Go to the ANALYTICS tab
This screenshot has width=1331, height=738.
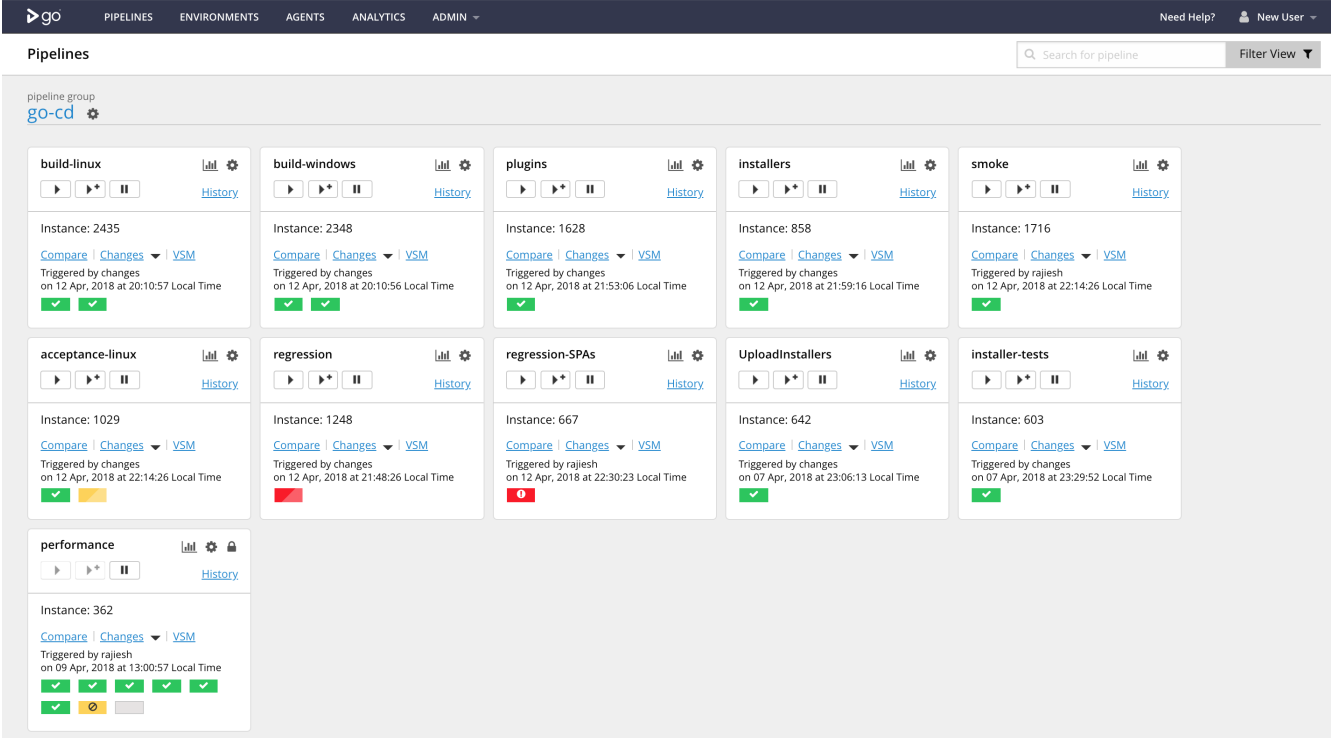[379, 17]
